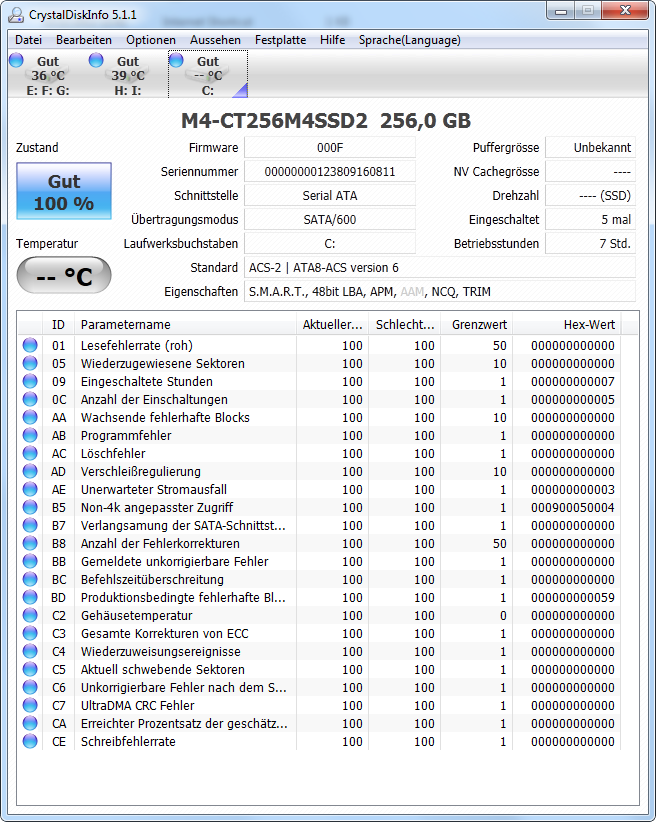Click blue status icon for Wiederzuweisungsereignisse
656x822 pixels.
(30, 651)
